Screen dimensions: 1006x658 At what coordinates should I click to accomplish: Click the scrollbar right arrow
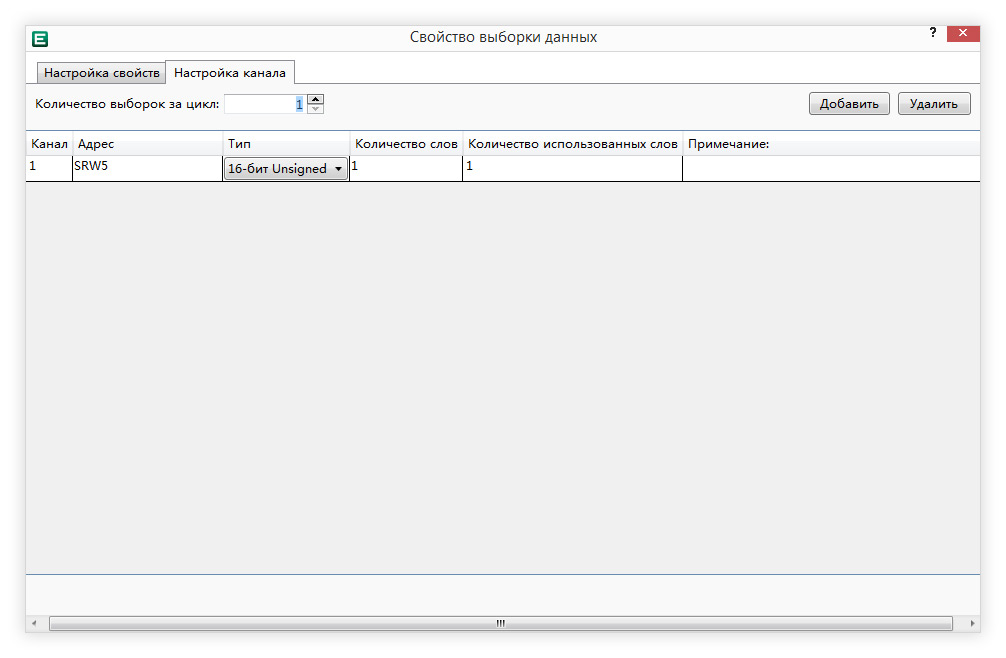(x=972, y=623)
